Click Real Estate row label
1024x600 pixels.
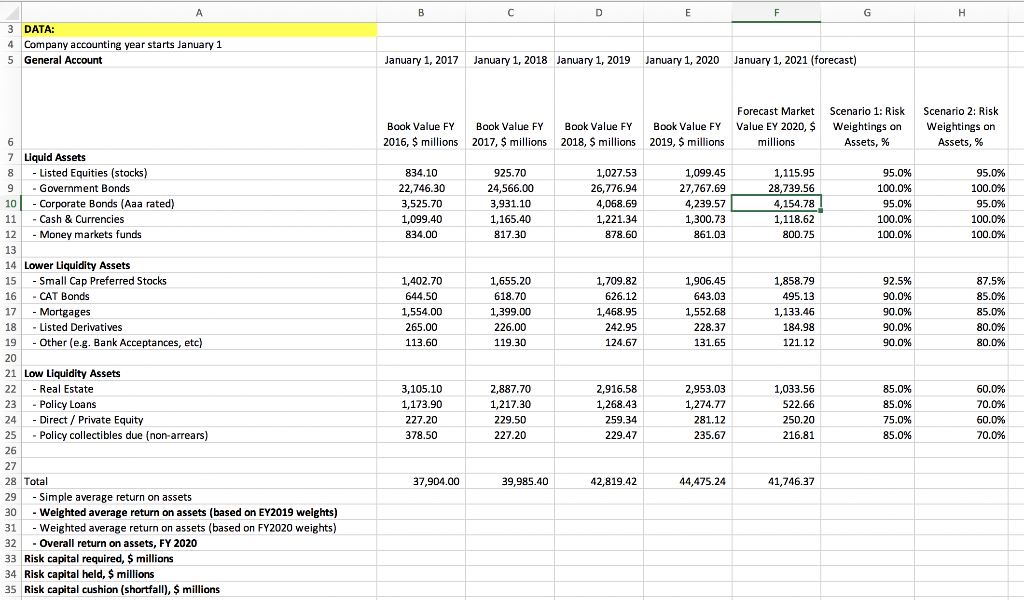[63, 389]
